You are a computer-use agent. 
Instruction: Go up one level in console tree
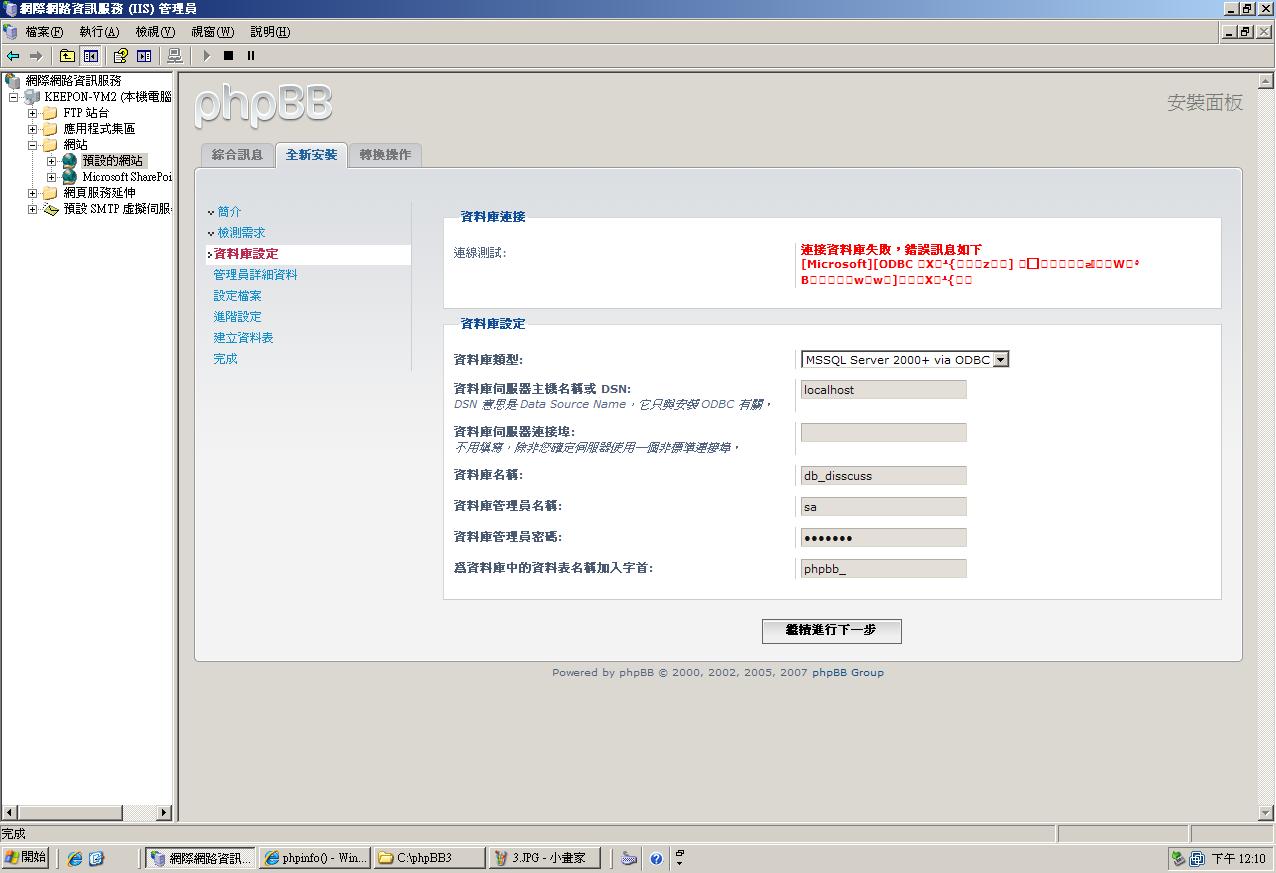click(67, 56)
